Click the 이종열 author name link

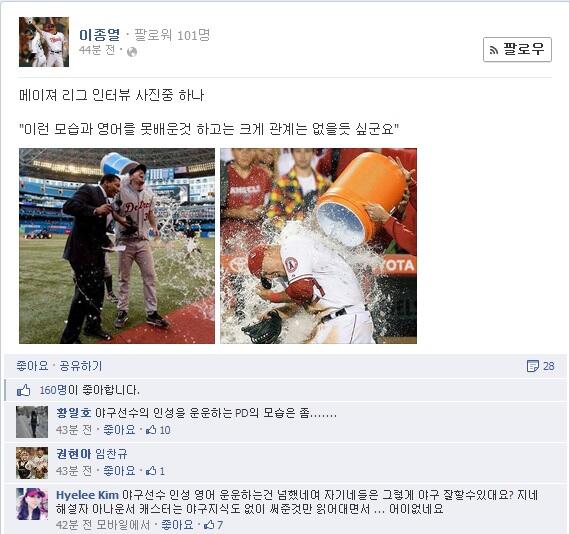point(100,35)
